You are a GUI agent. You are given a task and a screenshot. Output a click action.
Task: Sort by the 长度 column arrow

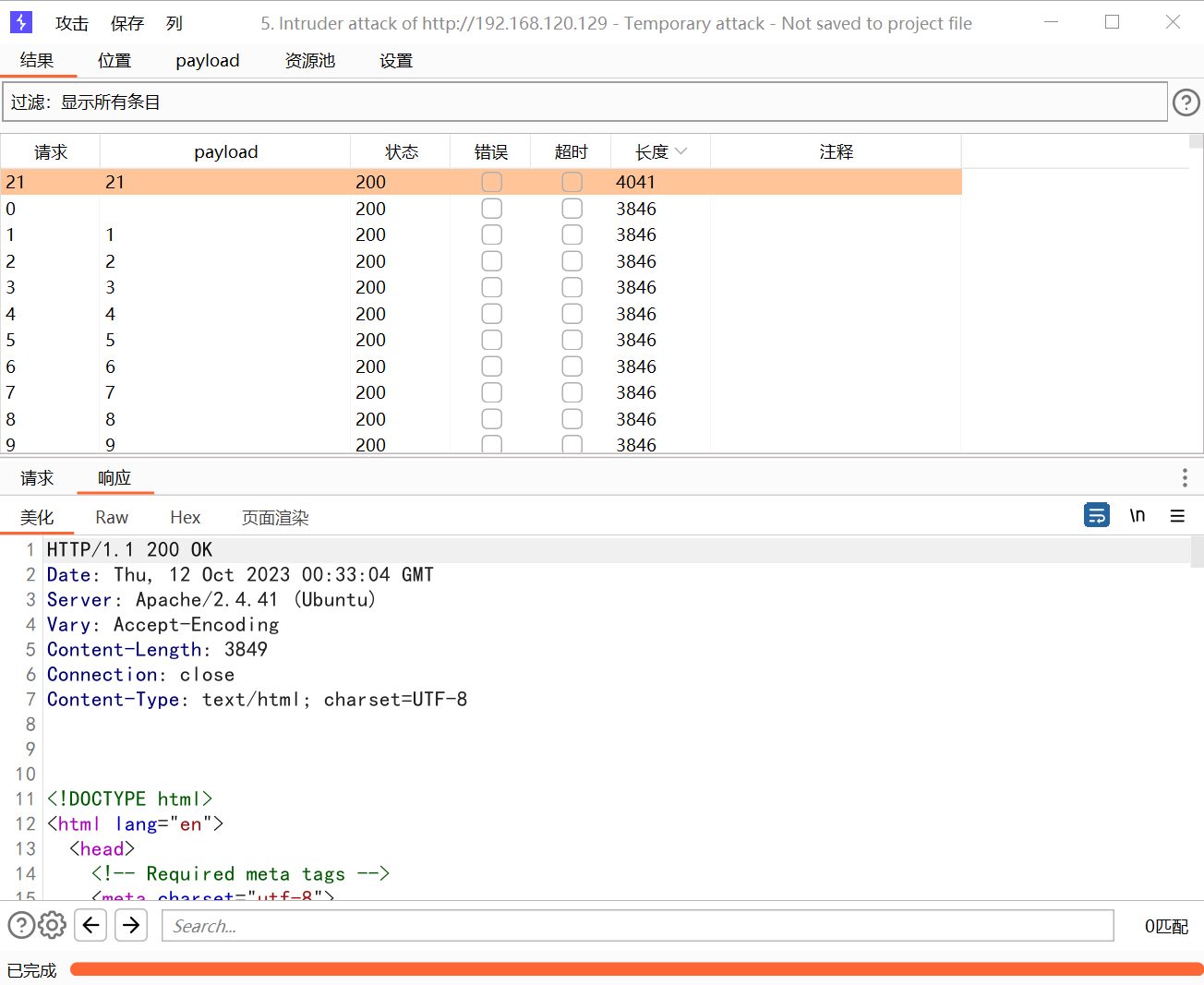pos(681,151)
